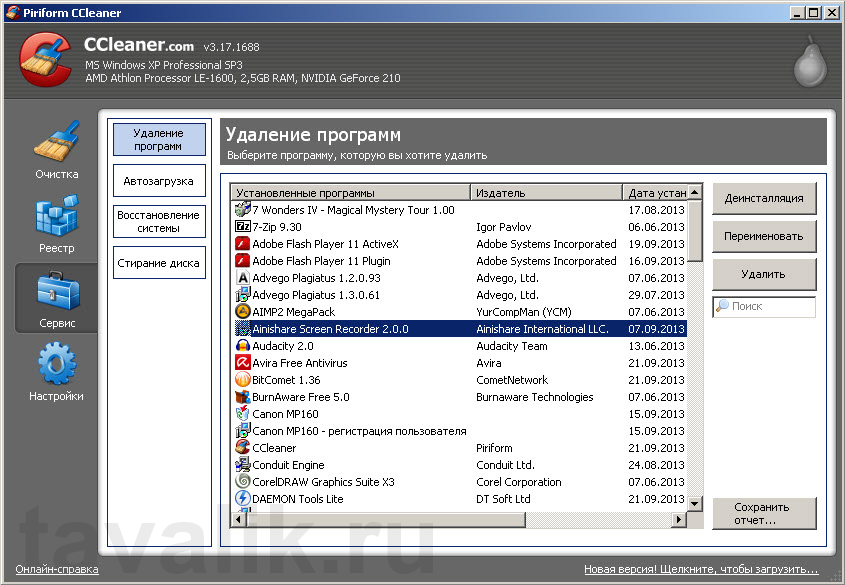Switch to the Удаление программ tab
The image size is (845, 585).
click(160, 140)
